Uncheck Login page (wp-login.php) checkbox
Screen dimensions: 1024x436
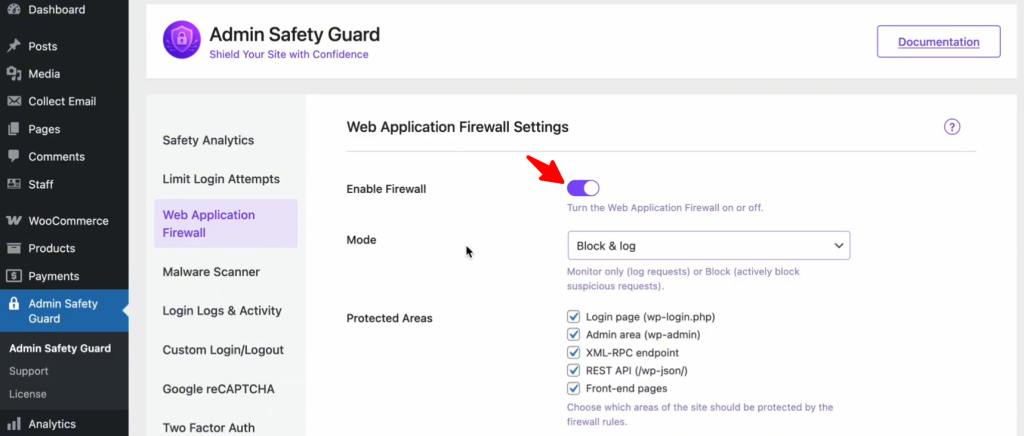pos(574,317)
